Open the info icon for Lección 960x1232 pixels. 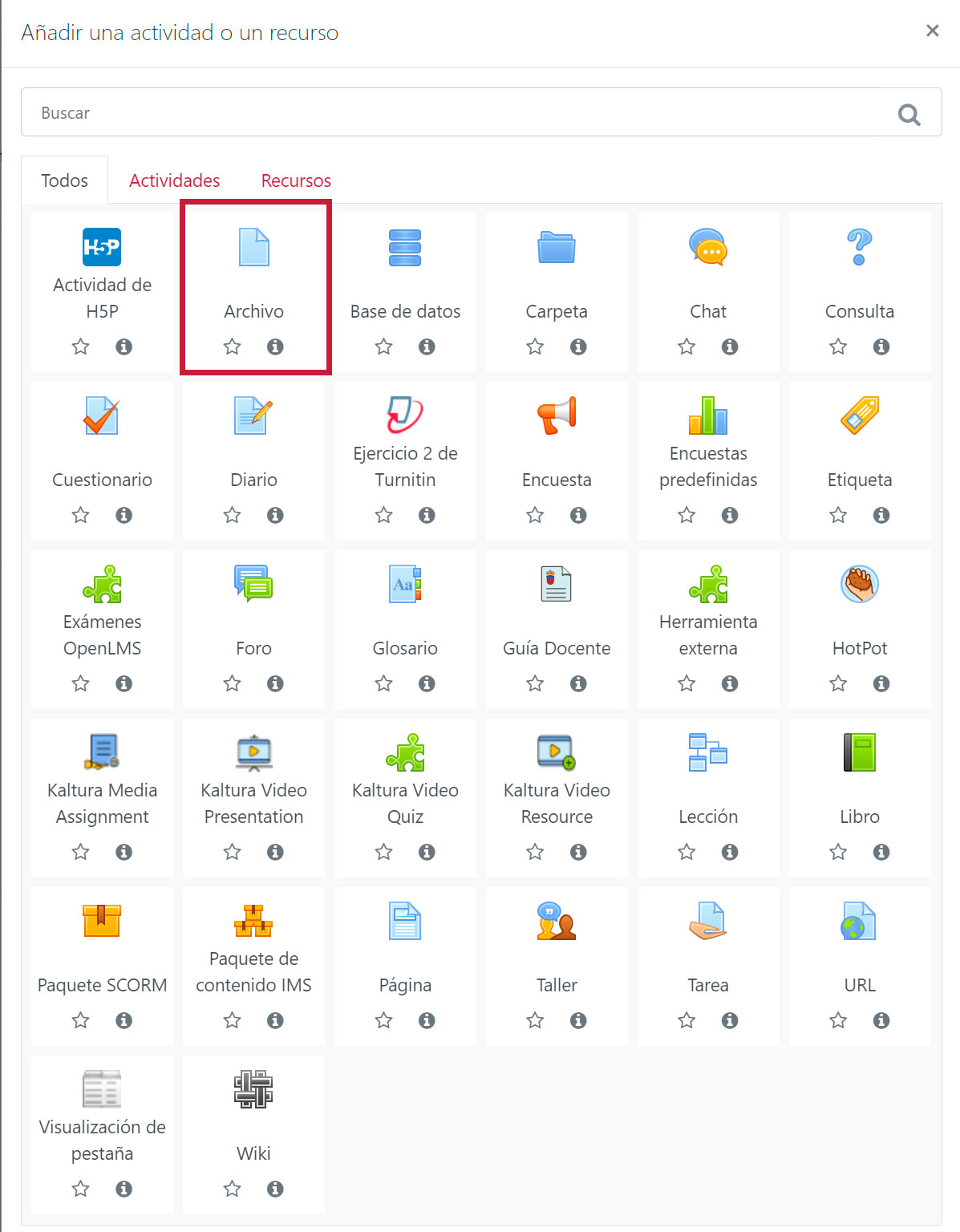(x=730, y=852)
